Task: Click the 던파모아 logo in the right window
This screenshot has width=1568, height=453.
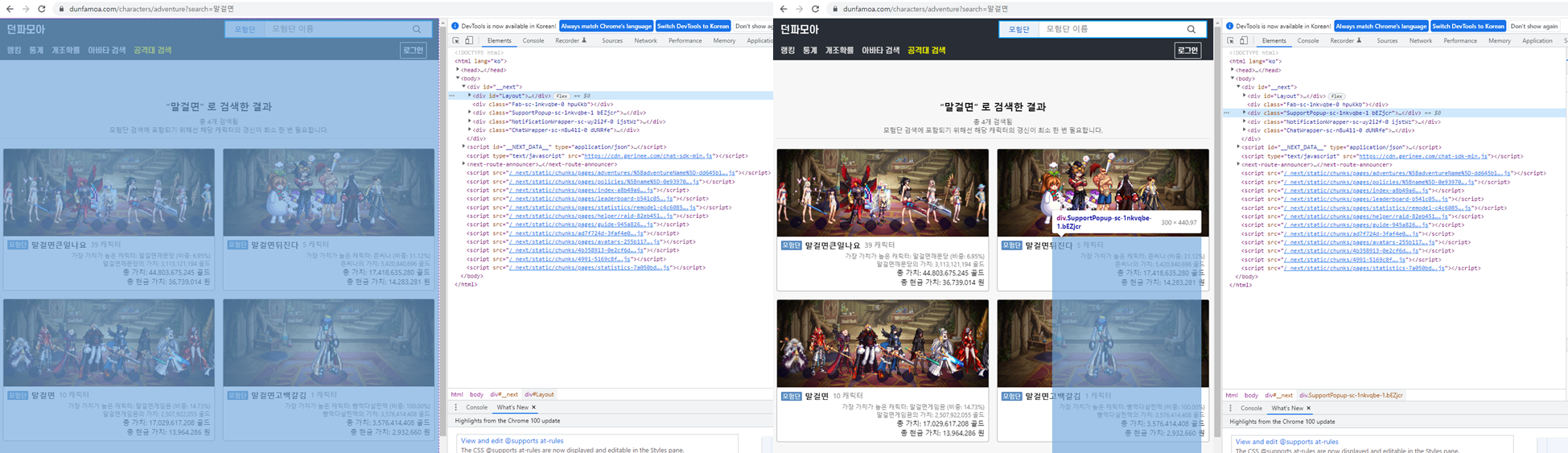Action: pyautogui.click(x=800, y=29)
